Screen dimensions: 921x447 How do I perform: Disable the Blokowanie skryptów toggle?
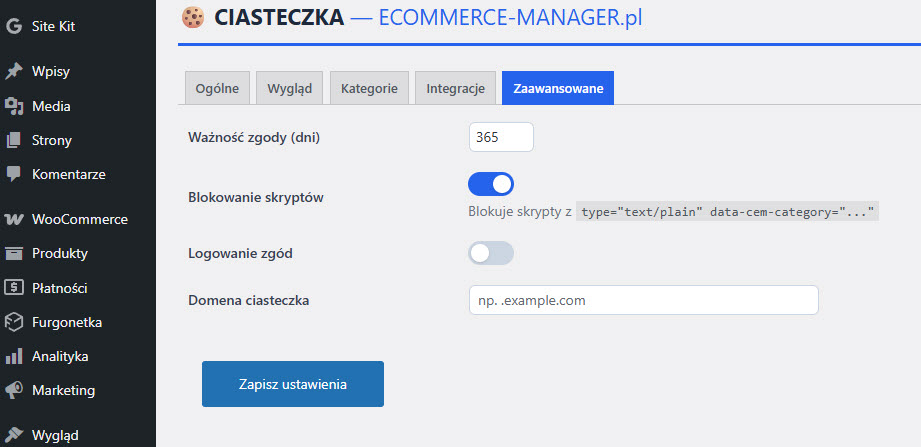click(x=491, y=184)
